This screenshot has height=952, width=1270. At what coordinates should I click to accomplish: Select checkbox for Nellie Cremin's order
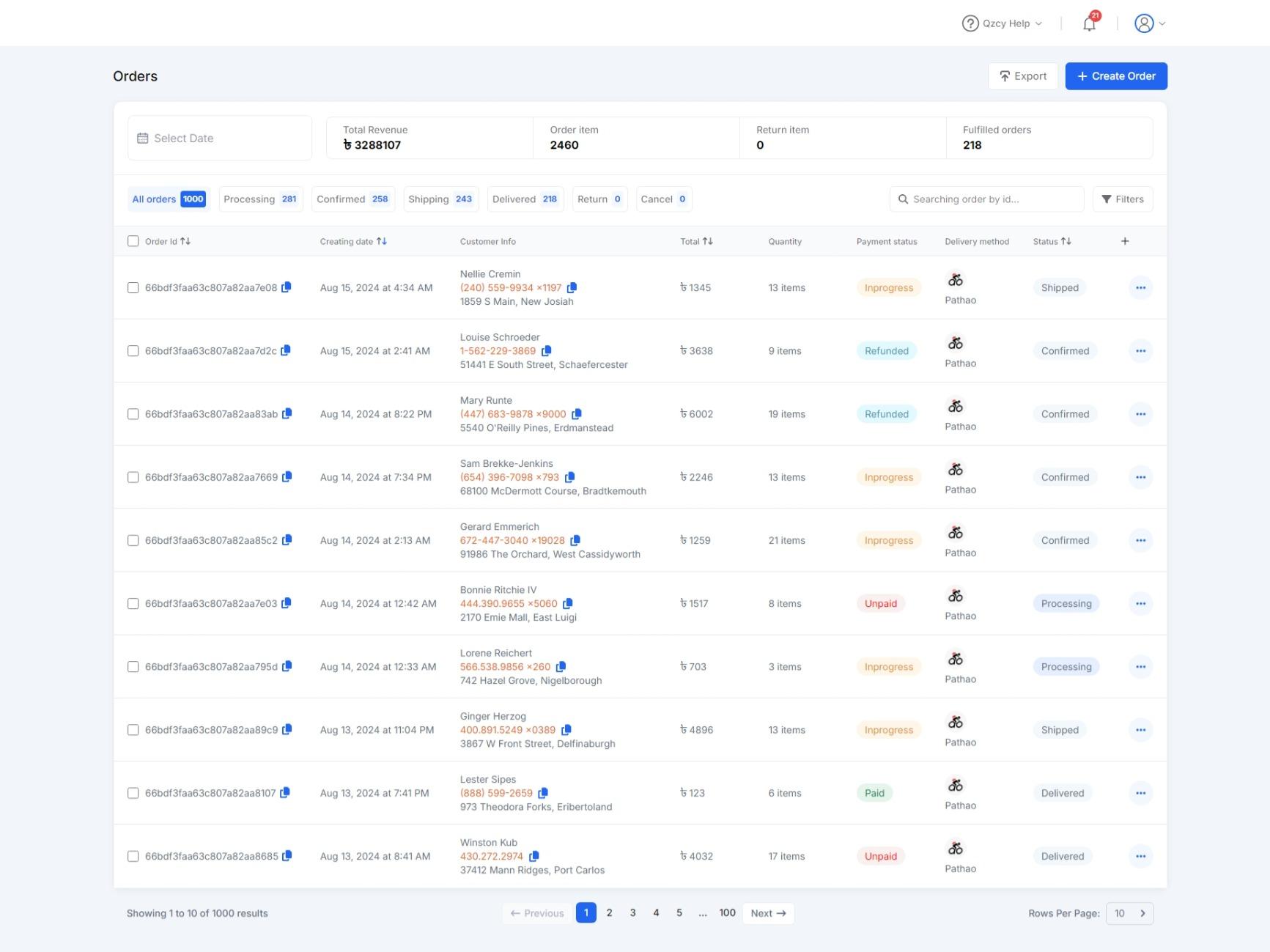133,288
